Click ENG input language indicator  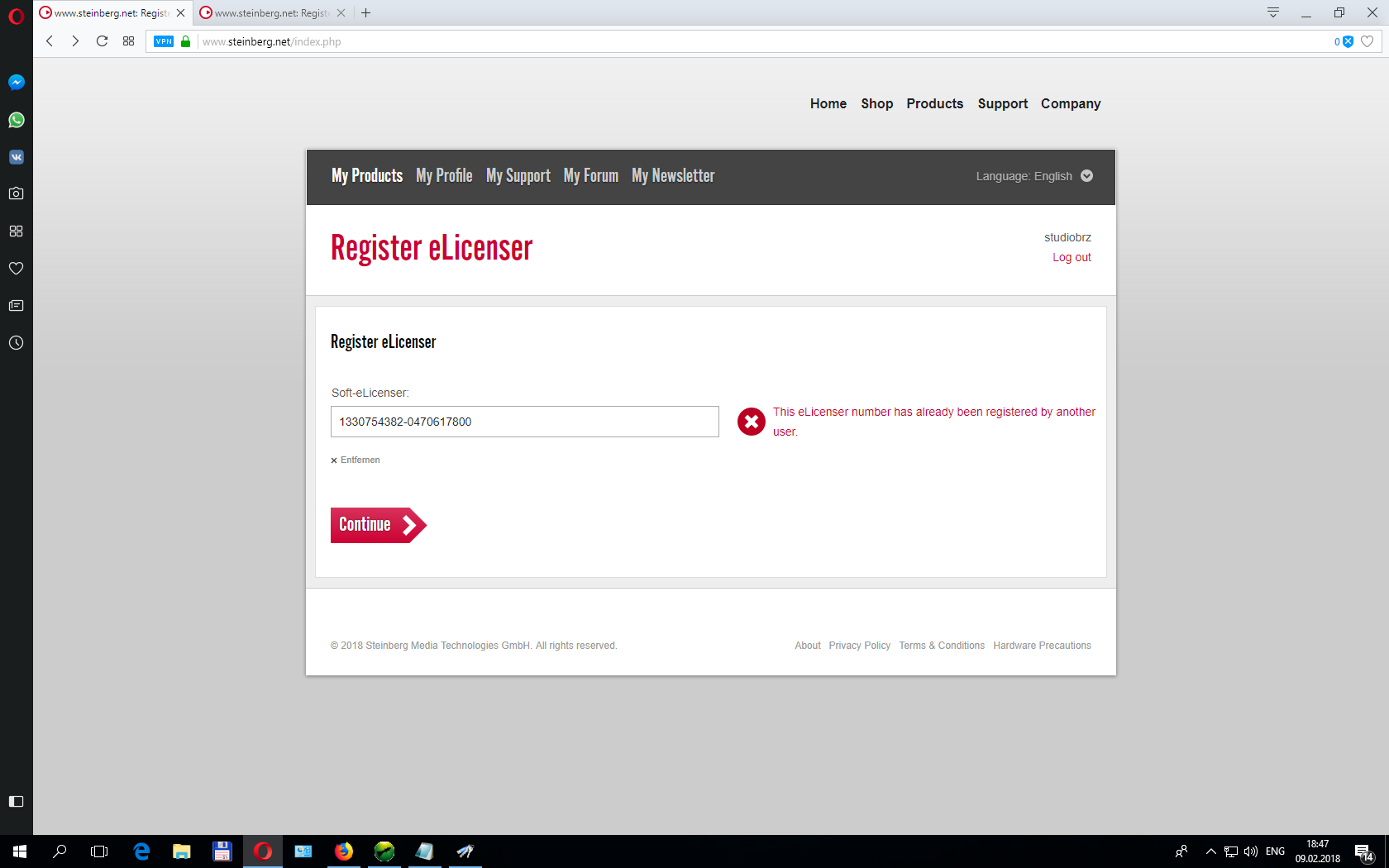pos(1275,851)
